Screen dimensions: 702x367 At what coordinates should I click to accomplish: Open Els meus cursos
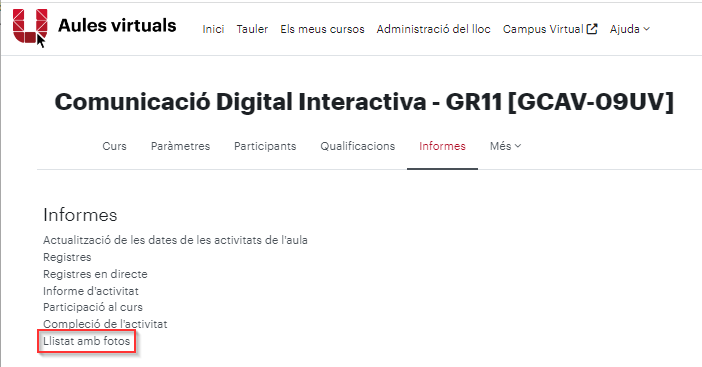tap(322, 29)
